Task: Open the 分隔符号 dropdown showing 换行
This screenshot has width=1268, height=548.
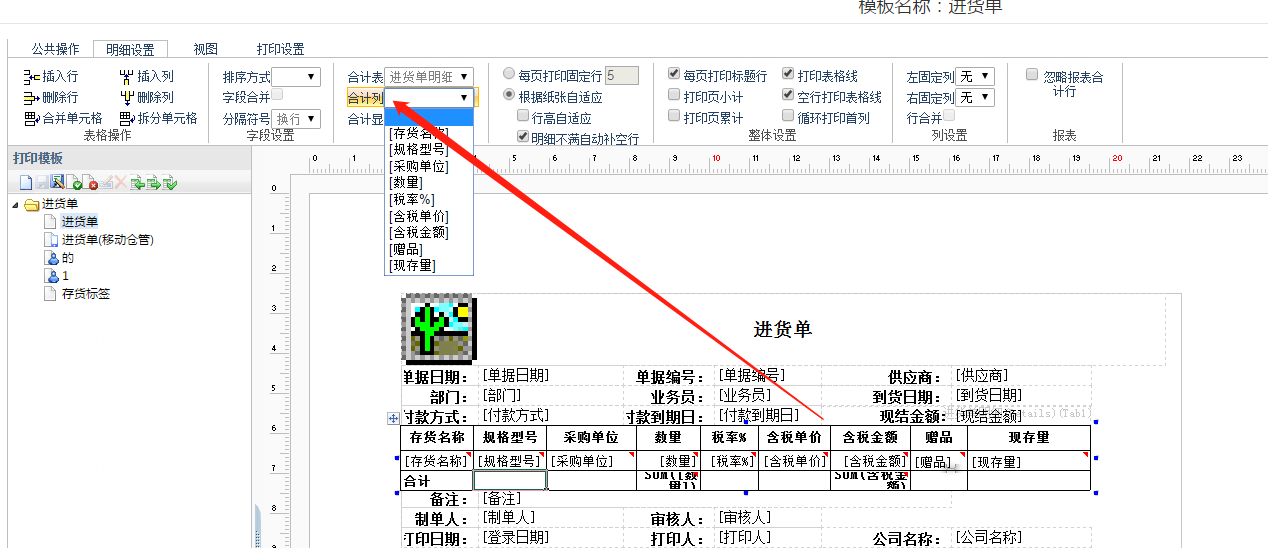Action: [296, 119]
